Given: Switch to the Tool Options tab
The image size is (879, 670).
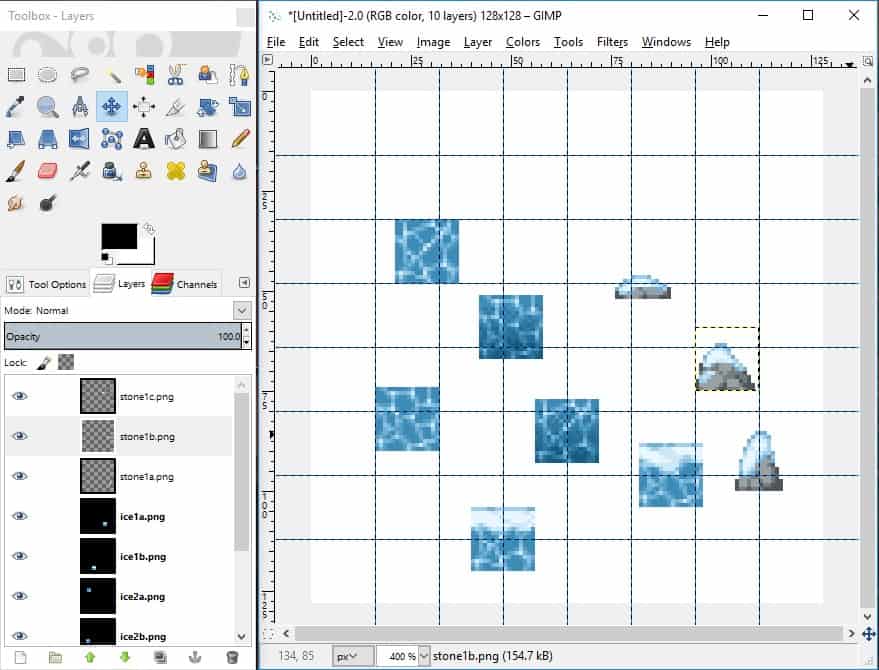Looking at the screenshot, I should [47, 284].
